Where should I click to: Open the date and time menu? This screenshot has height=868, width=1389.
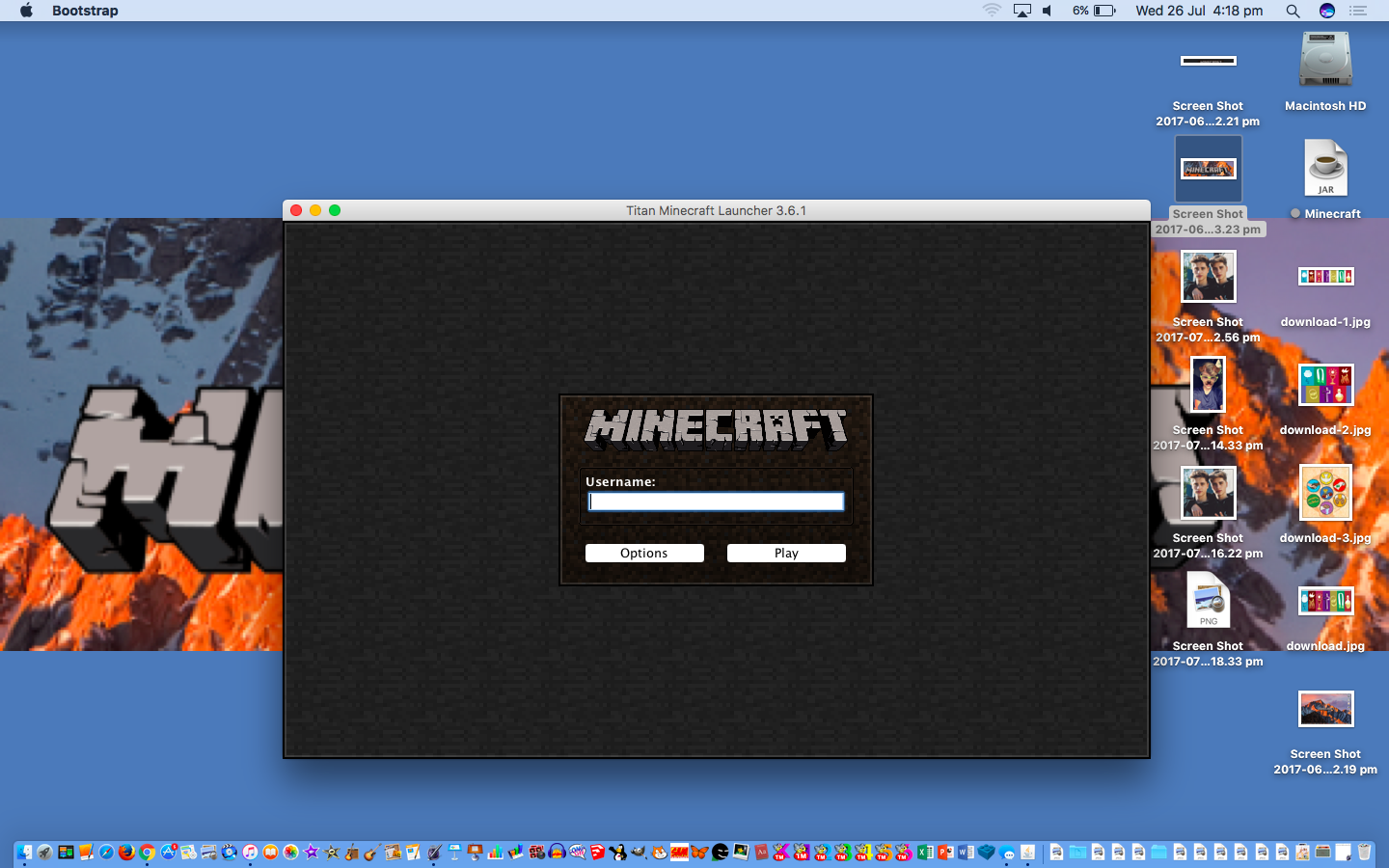click(1199, 11)
